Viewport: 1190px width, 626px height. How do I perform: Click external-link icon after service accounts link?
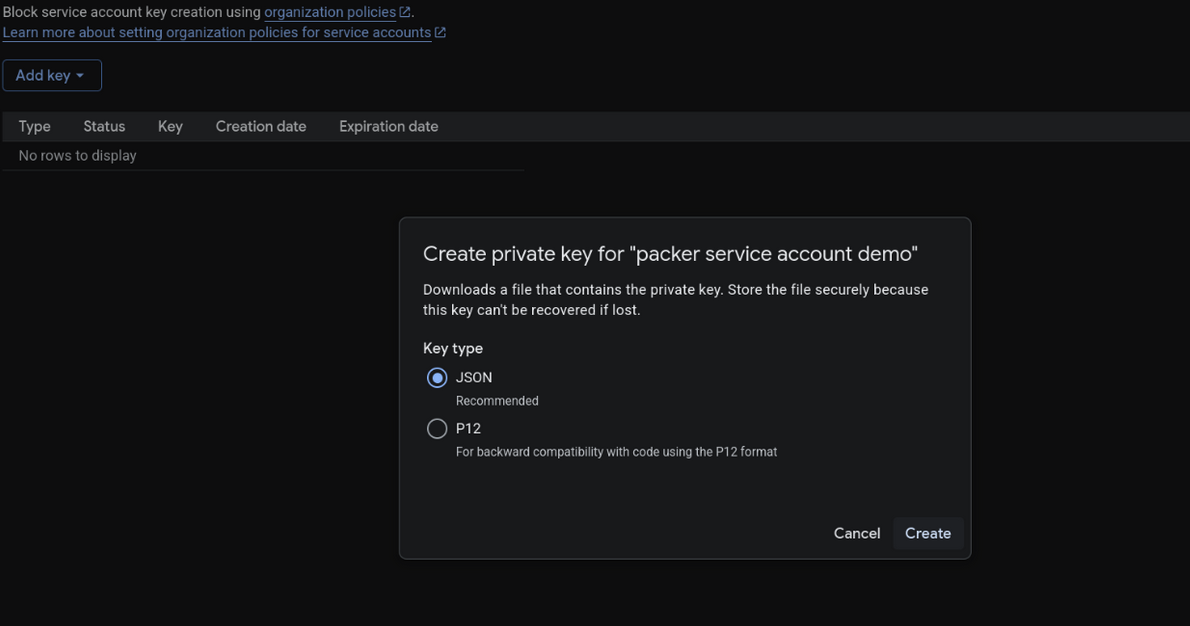point(440,32)
